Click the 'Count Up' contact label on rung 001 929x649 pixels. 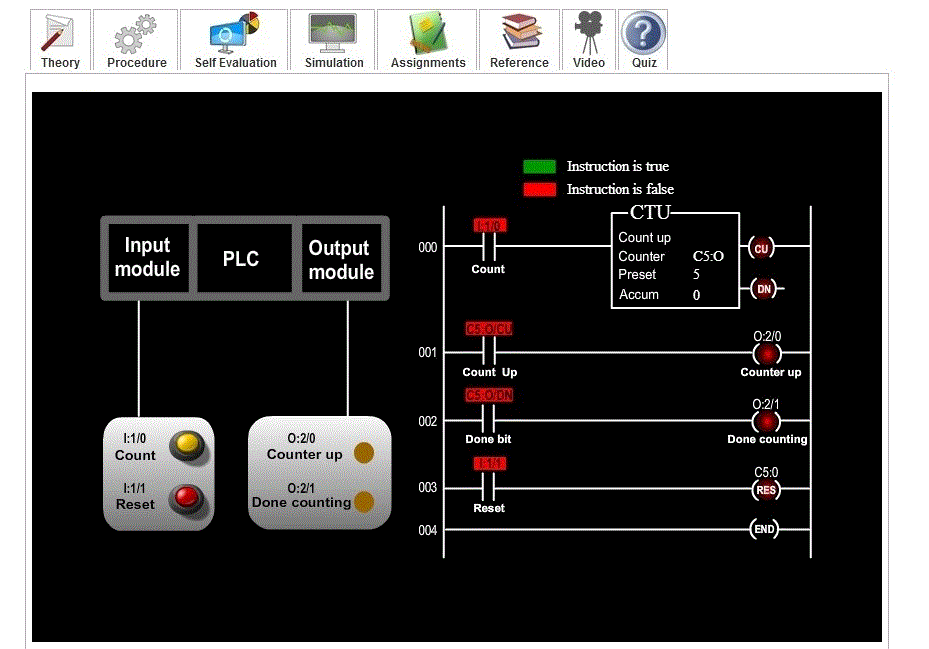tap(490, 372)
